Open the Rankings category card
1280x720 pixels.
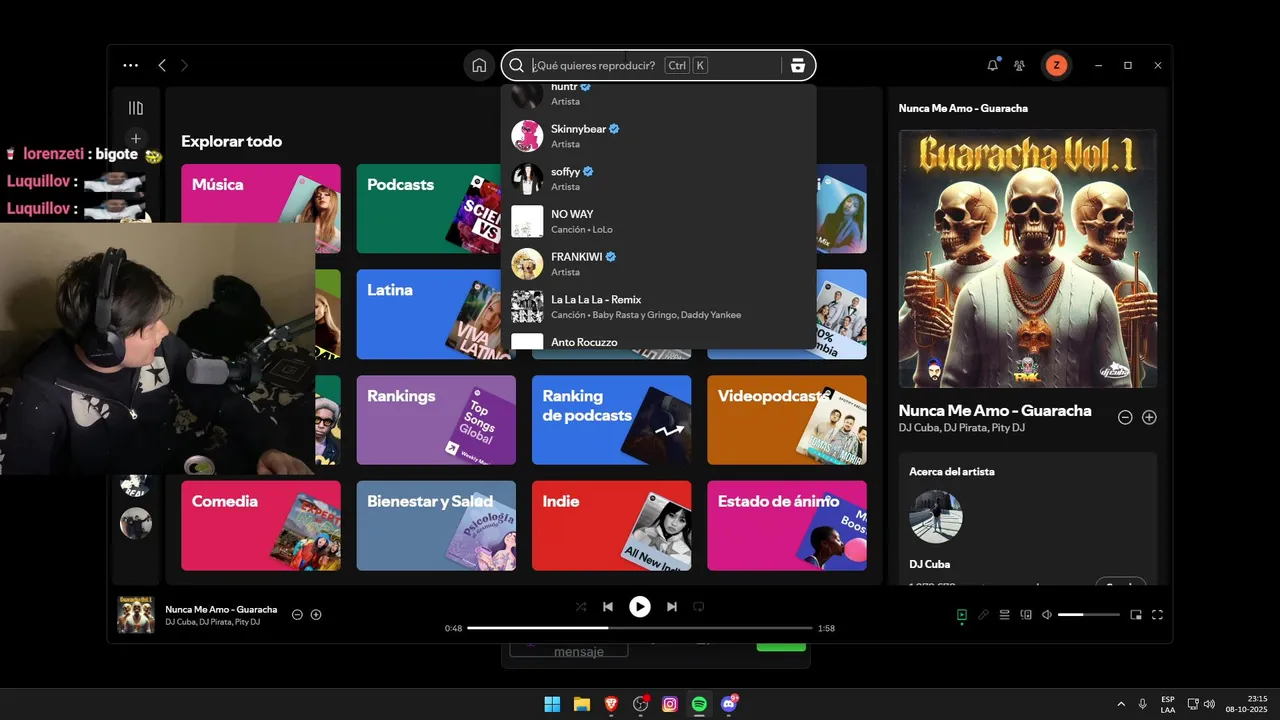pos(436,420)
